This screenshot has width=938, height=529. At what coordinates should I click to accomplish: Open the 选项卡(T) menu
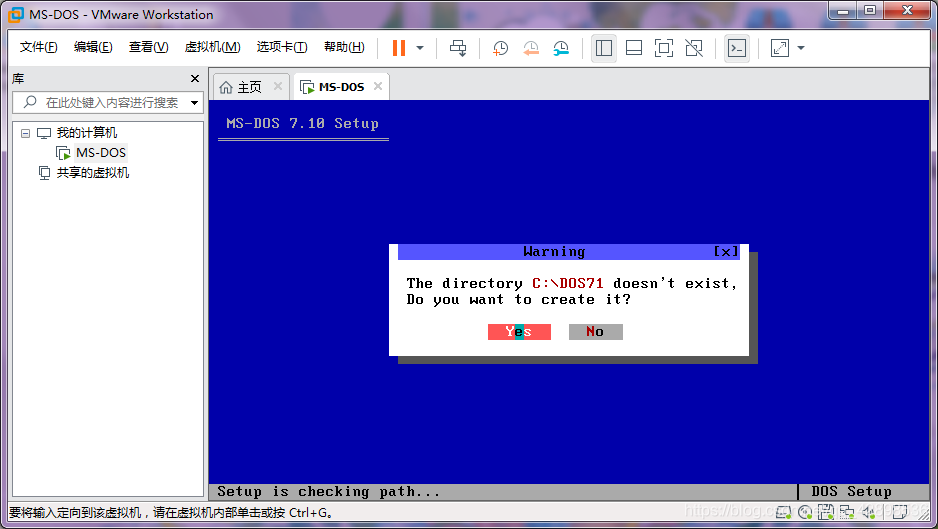[282, 47]
